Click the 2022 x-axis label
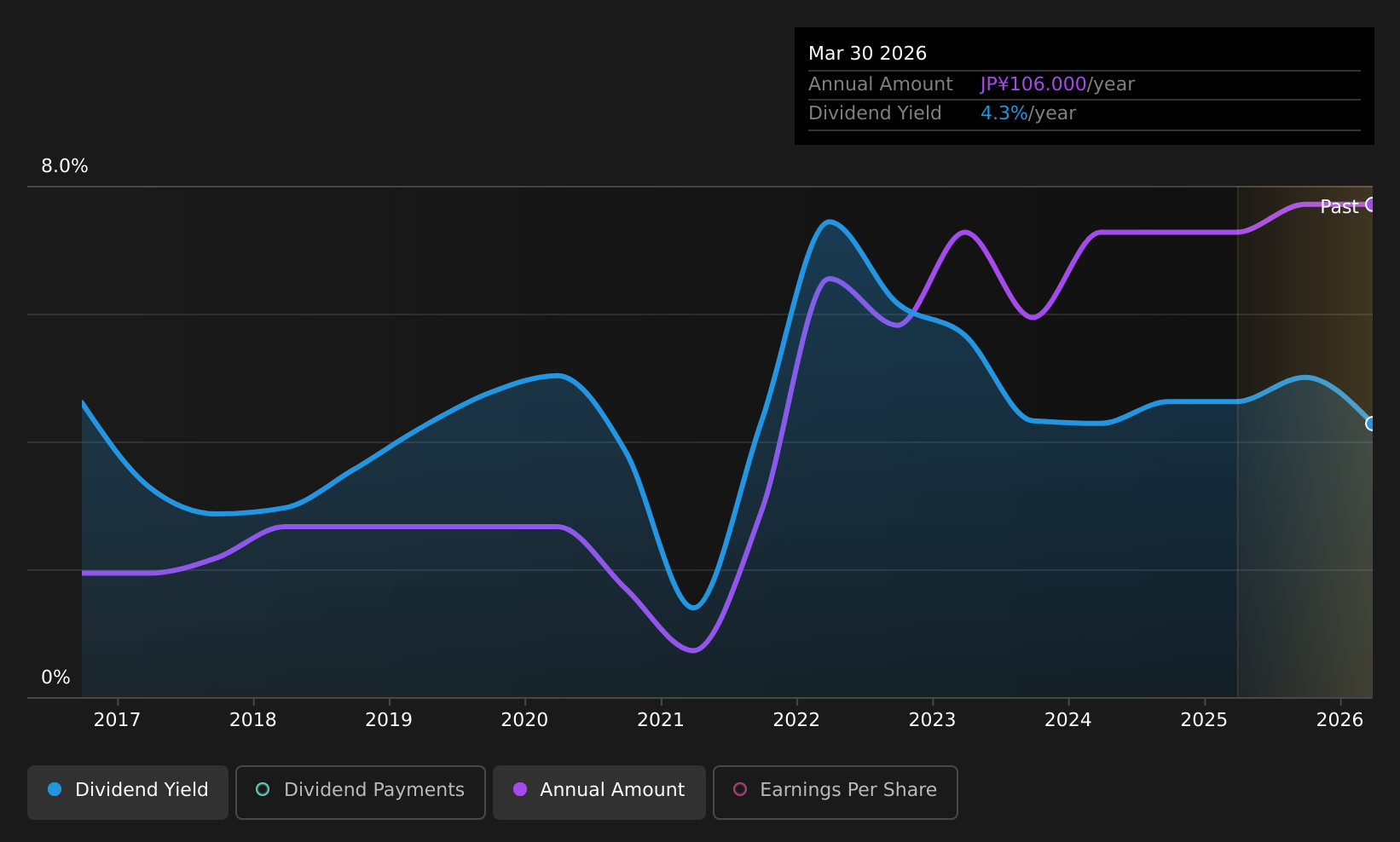This screenshot has height=842, width=1400. (x=796, y=720)
